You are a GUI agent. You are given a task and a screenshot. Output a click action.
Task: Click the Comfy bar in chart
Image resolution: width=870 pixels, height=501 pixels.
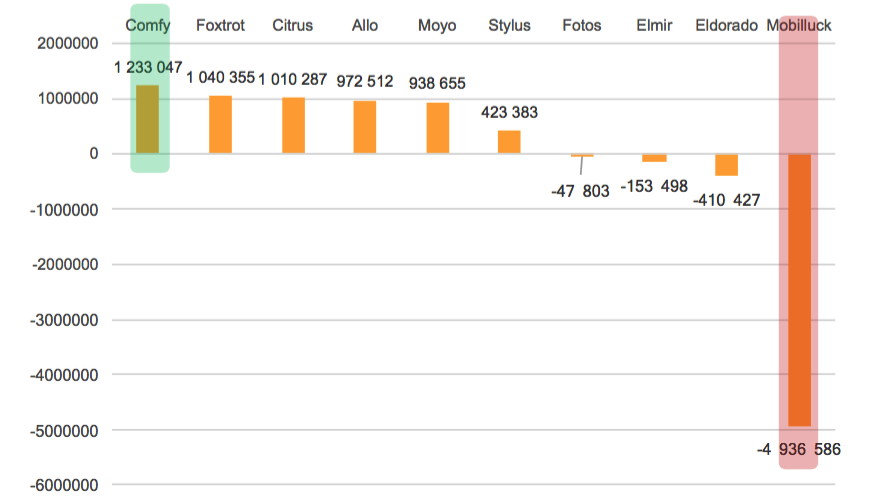tap(148, 120)
